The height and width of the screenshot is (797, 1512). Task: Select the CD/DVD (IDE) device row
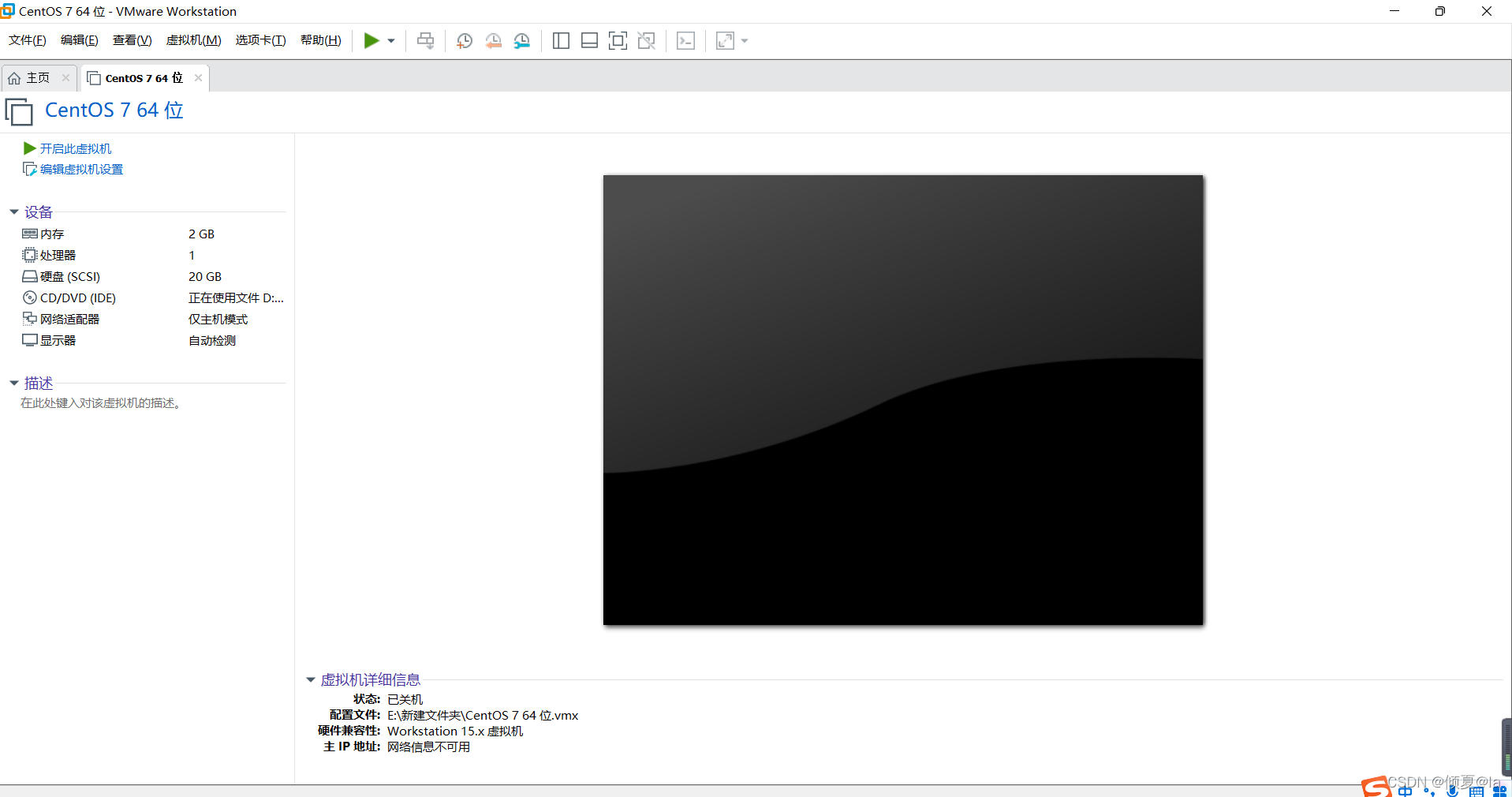pos(153,297)
